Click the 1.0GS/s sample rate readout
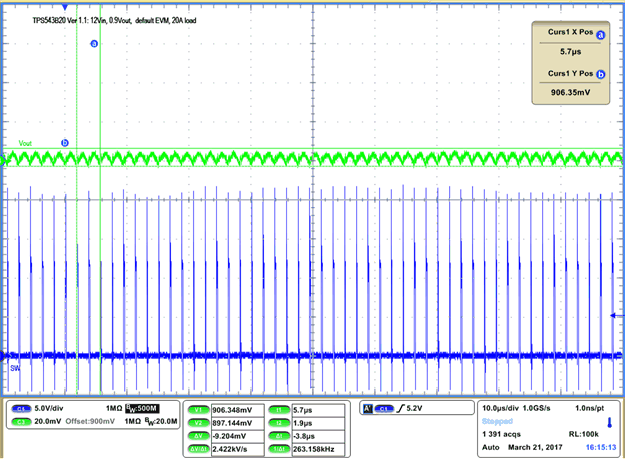Viewport: 626px width, 459px height. pyautogui.click(x=536, y=408)
